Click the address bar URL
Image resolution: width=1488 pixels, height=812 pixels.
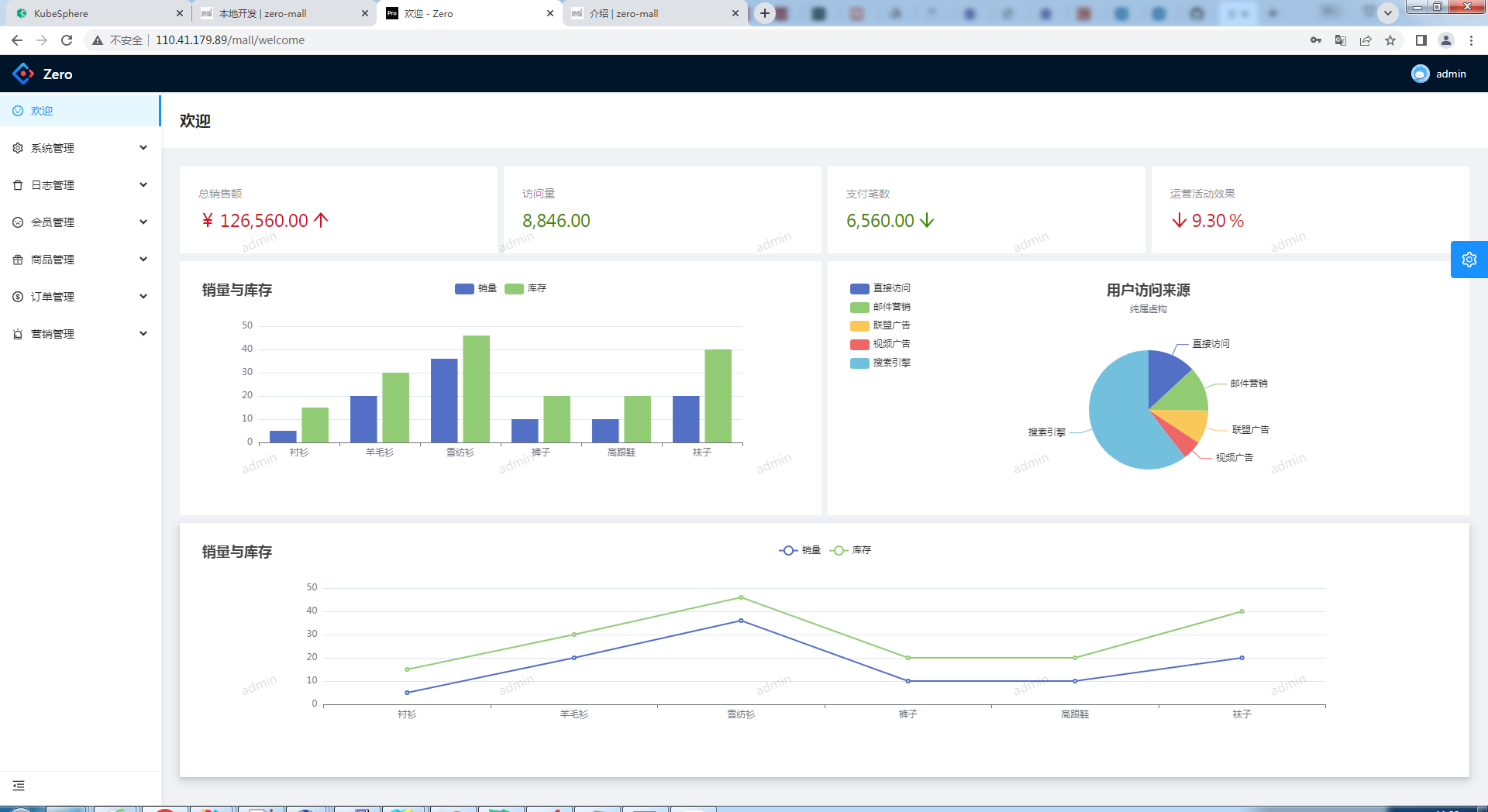230,40
